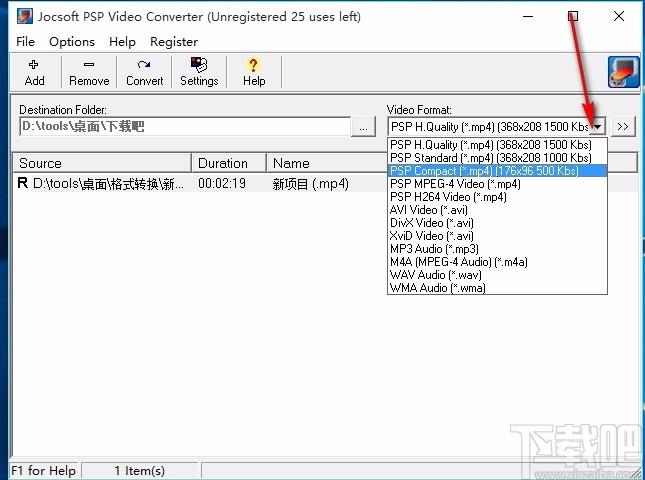
Task: Browse destination folder with the ... button
Action: coord(363,127)
